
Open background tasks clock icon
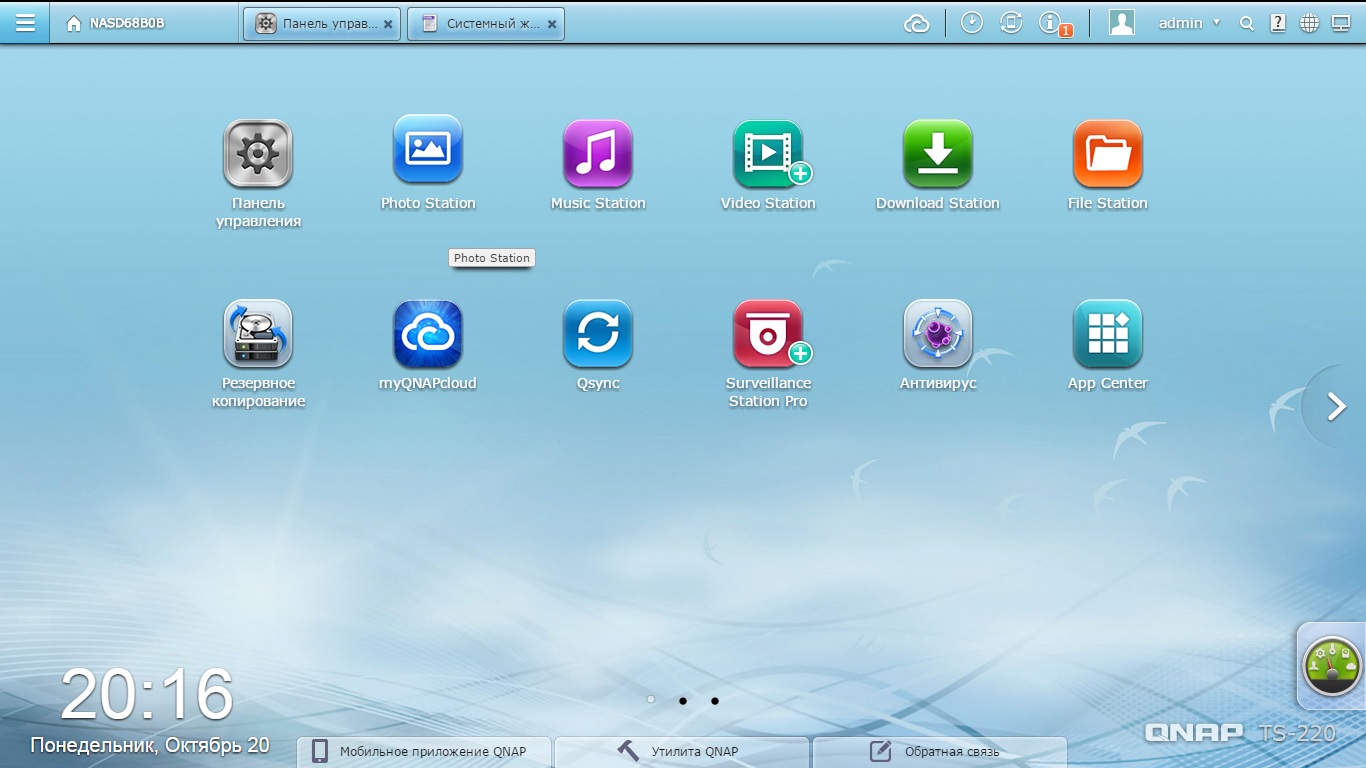(972, 22)
